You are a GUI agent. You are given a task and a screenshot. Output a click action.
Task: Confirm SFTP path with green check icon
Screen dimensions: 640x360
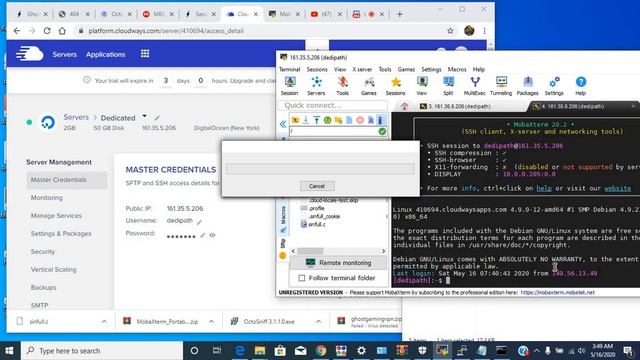382,131
